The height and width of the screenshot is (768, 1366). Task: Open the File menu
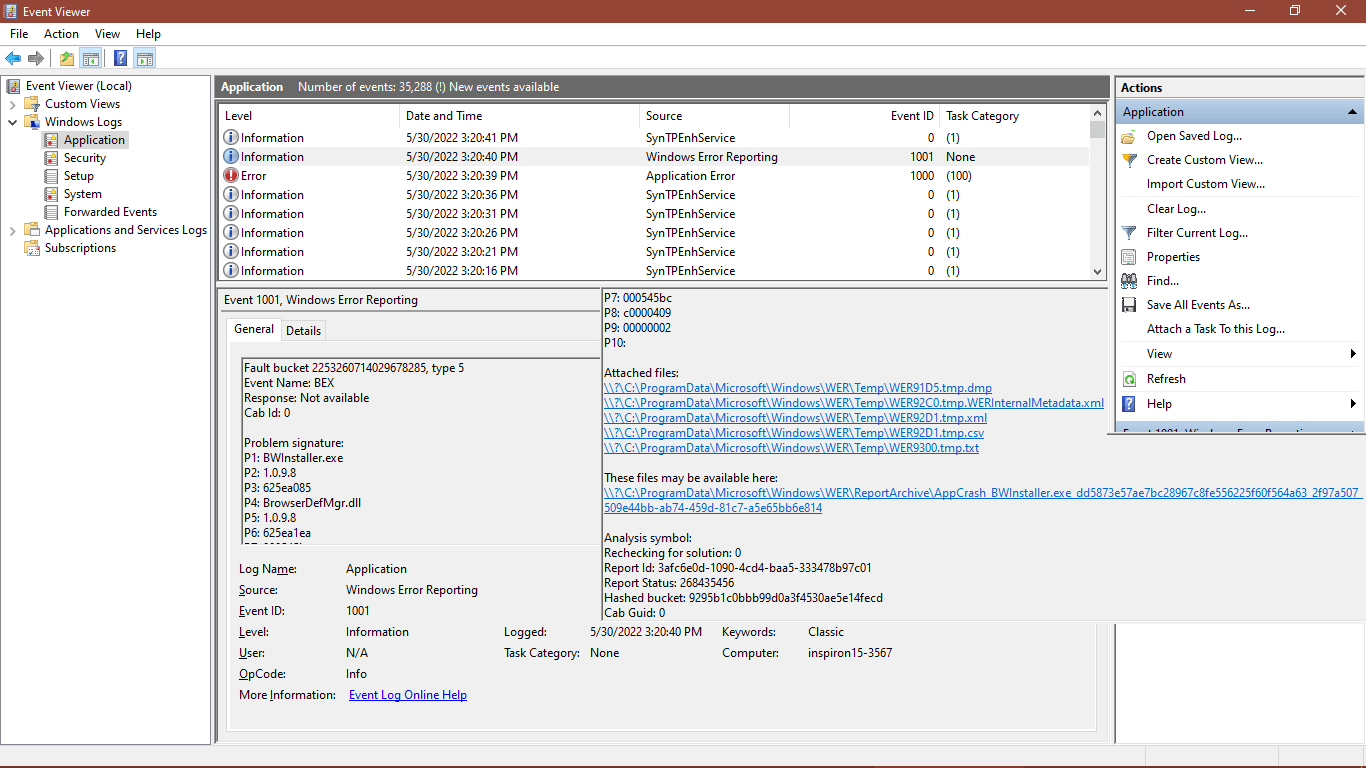tap(19, 34)
